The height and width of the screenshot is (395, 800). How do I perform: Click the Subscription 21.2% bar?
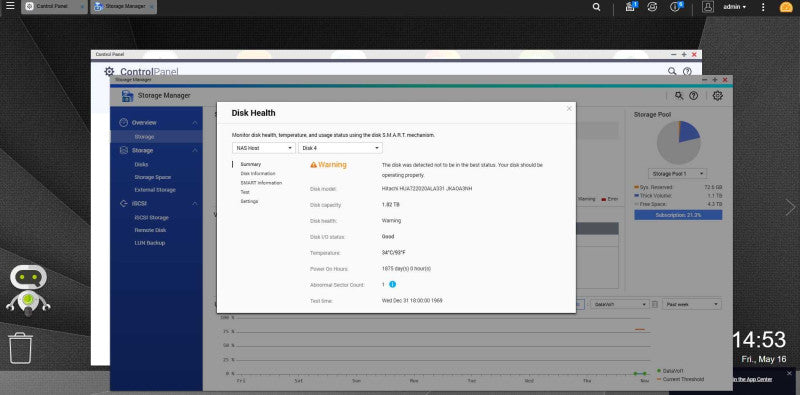[x=678, y=215]
